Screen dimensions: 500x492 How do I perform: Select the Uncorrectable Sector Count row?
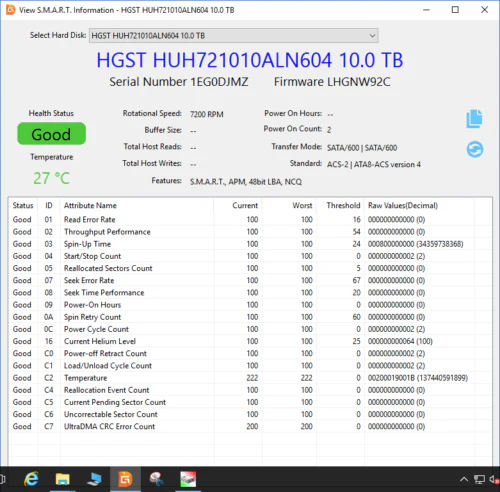[250, 414]
